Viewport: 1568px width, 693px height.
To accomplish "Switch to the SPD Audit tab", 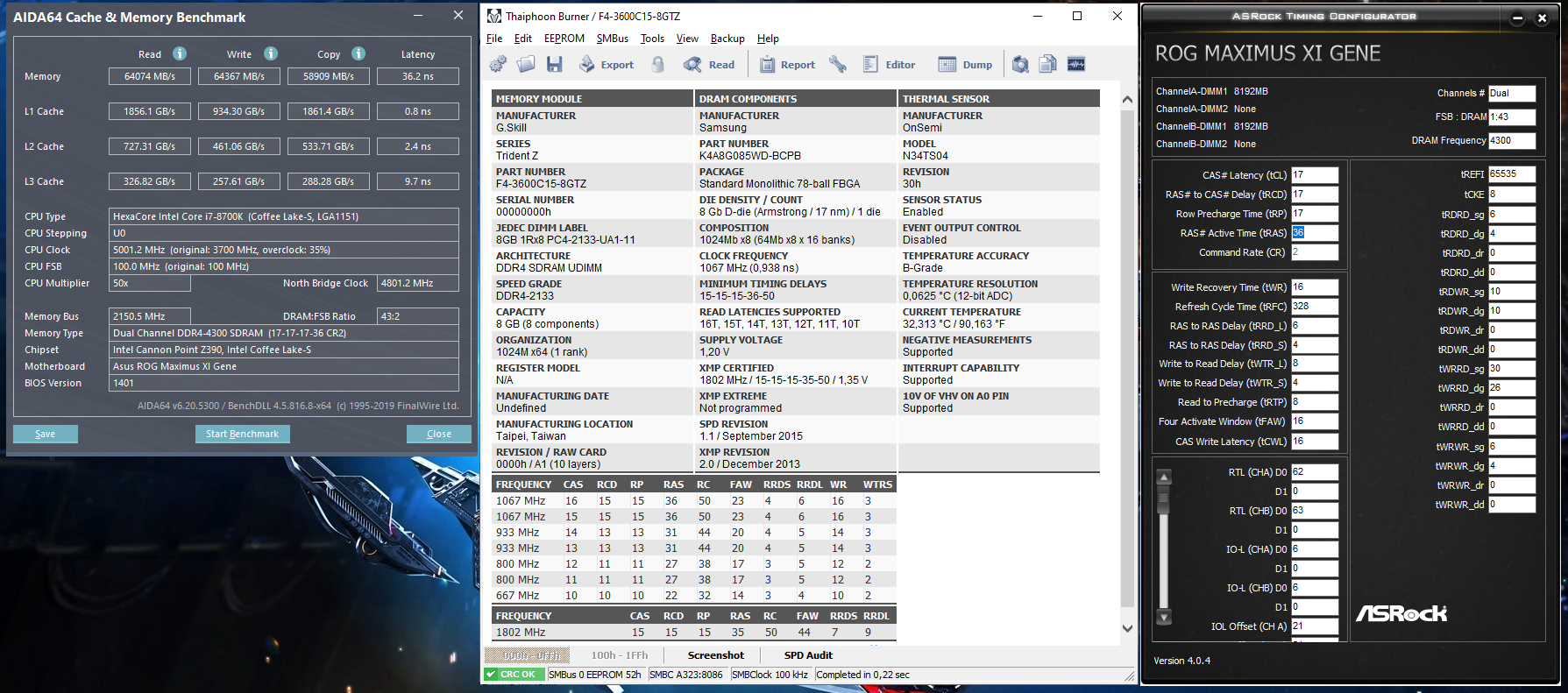I will [808, 655].
